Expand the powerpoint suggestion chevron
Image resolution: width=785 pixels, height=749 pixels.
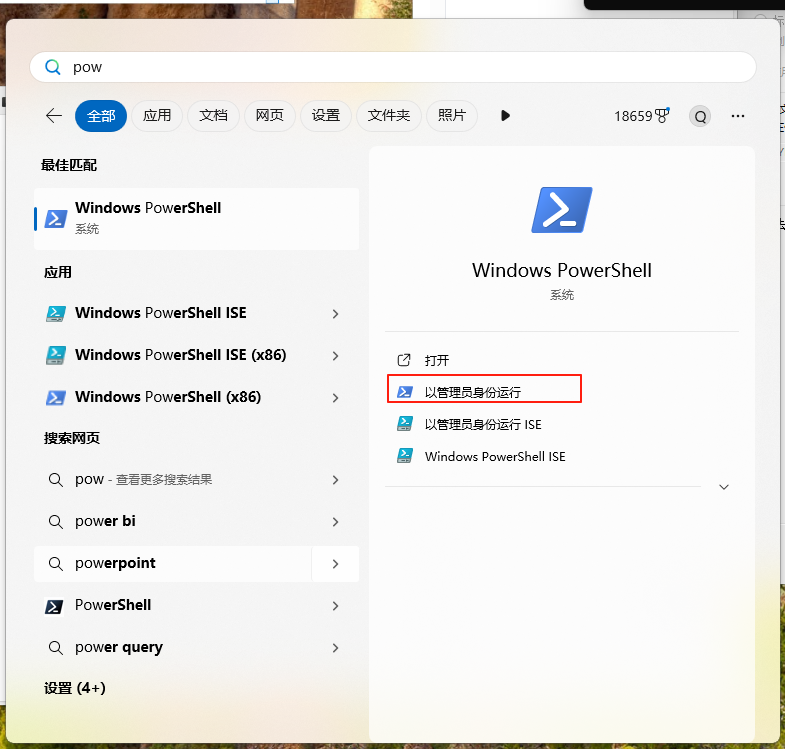tap(335, 564)
